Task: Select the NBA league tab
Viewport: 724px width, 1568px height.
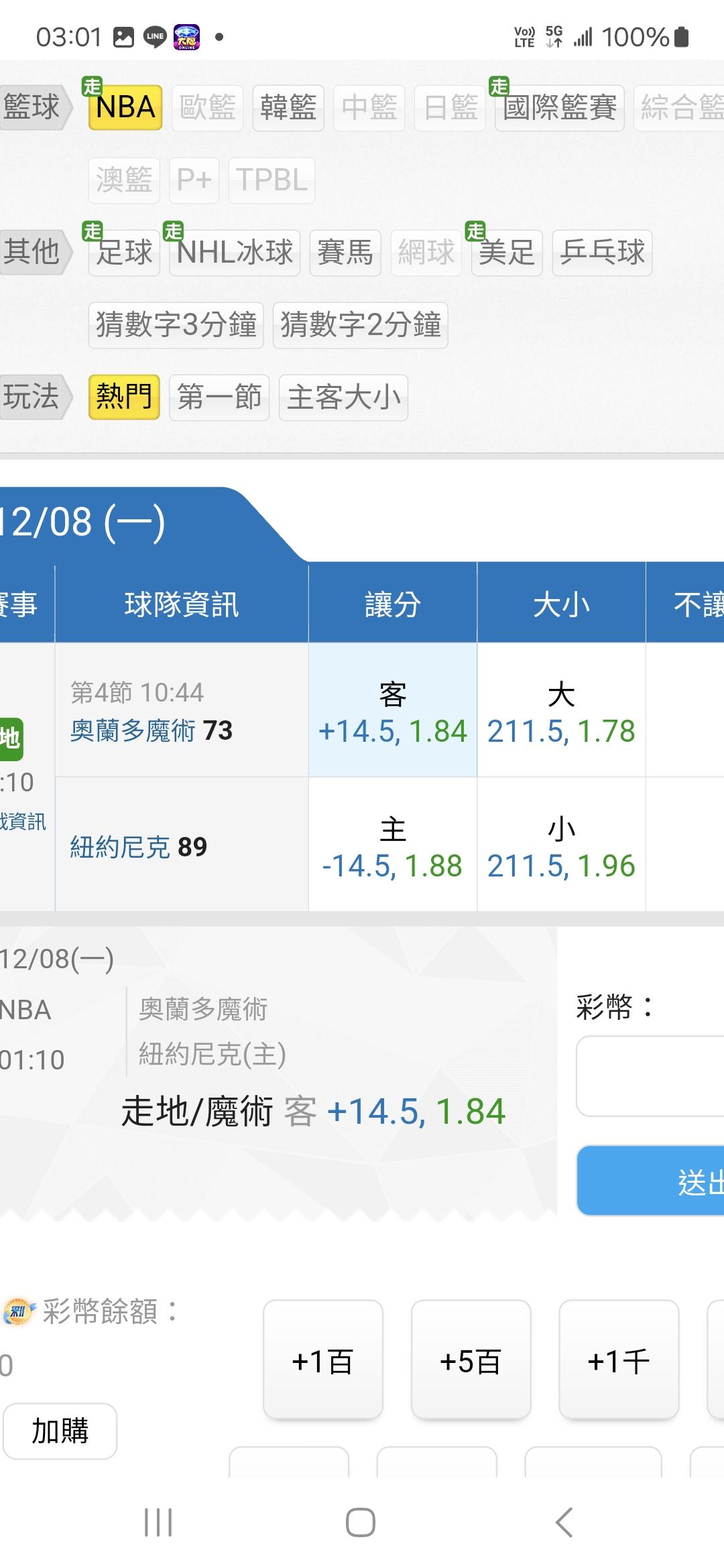Action: click(x=125, y=107)
